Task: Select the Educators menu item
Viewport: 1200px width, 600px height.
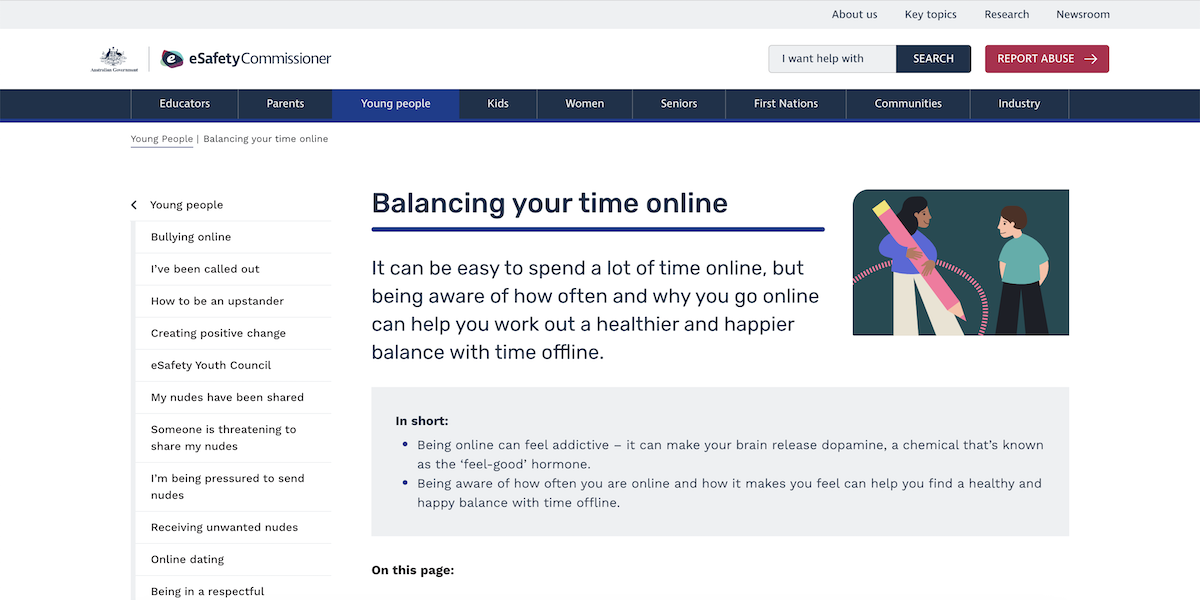Action: 184,103
